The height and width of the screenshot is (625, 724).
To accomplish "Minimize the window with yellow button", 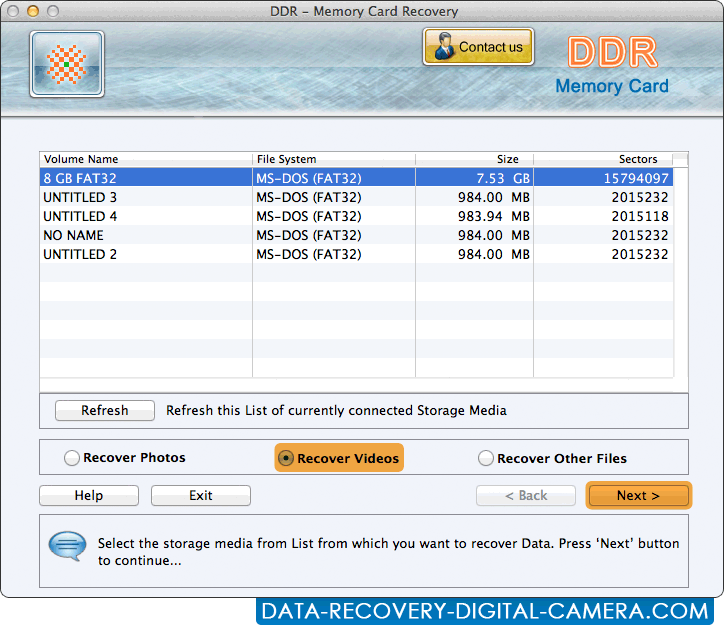I will tap(33, 11).
